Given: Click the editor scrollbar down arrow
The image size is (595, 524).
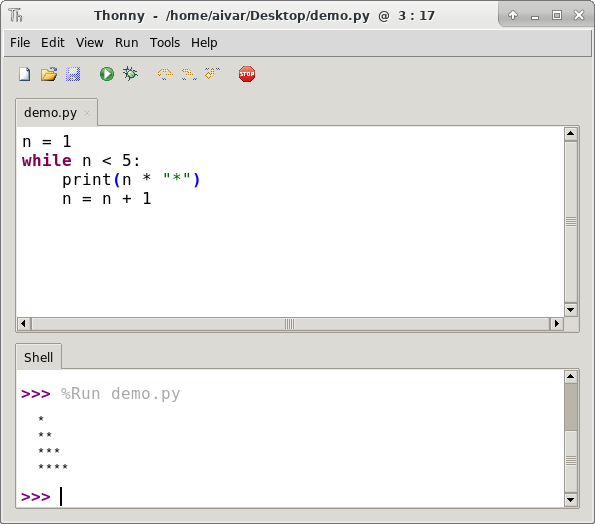Looking at the screenshot, I should tap(570, 310).
